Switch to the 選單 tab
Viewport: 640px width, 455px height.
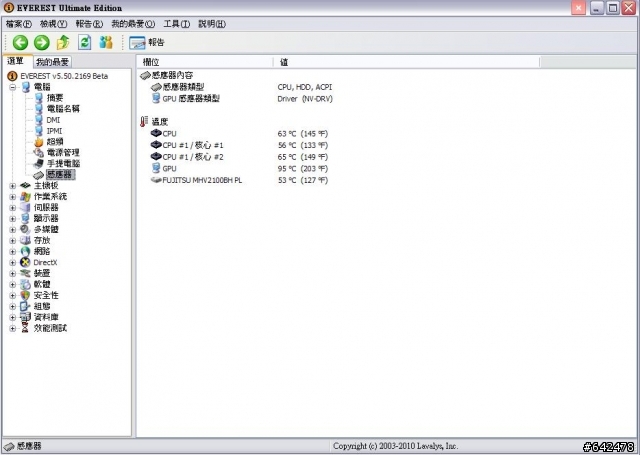(x=17, y=61)
